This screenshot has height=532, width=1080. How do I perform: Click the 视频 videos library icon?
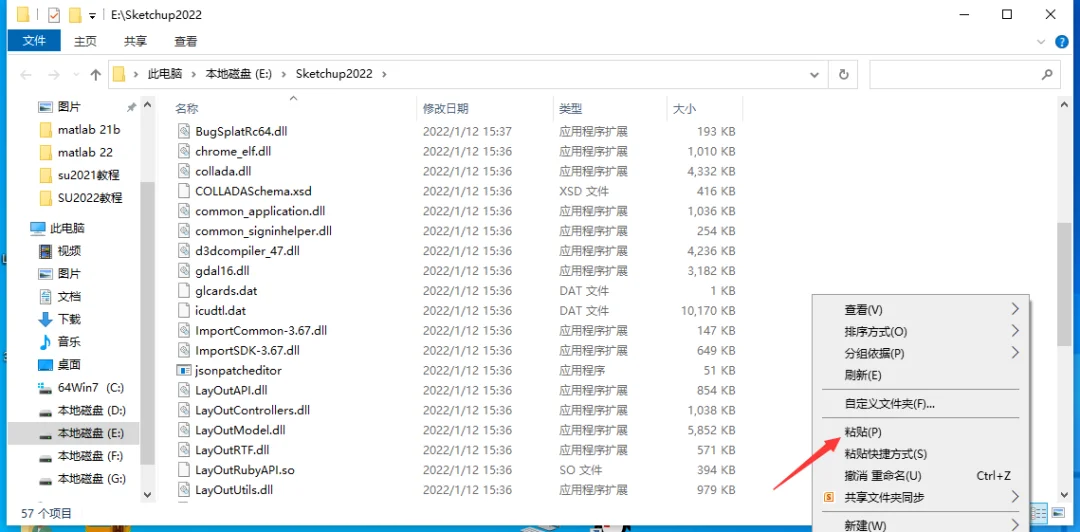pos(45,251)
